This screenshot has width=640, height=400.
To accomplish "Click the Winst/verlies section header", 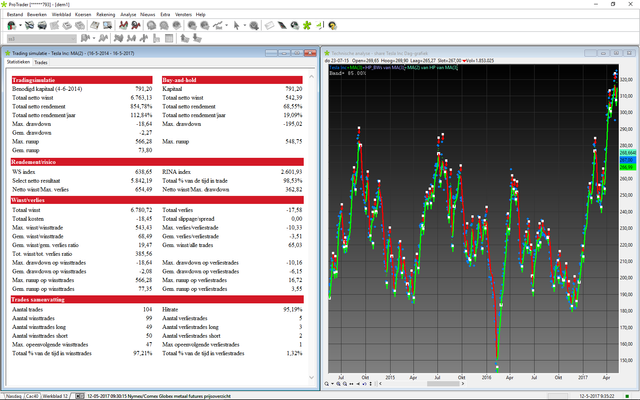I will point(157,200).
